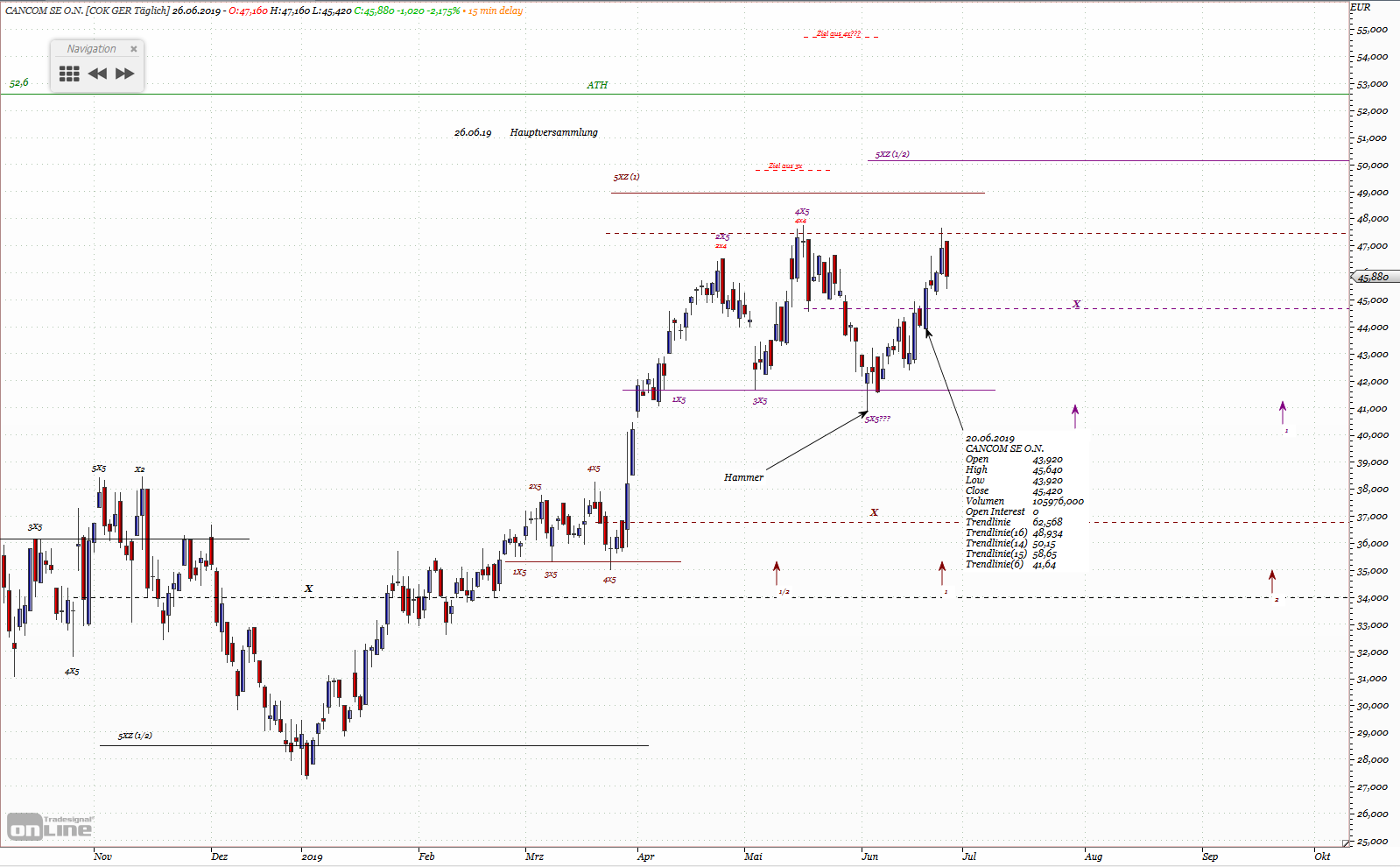Click the 2019 label on time axis

[x=312, y=856]
